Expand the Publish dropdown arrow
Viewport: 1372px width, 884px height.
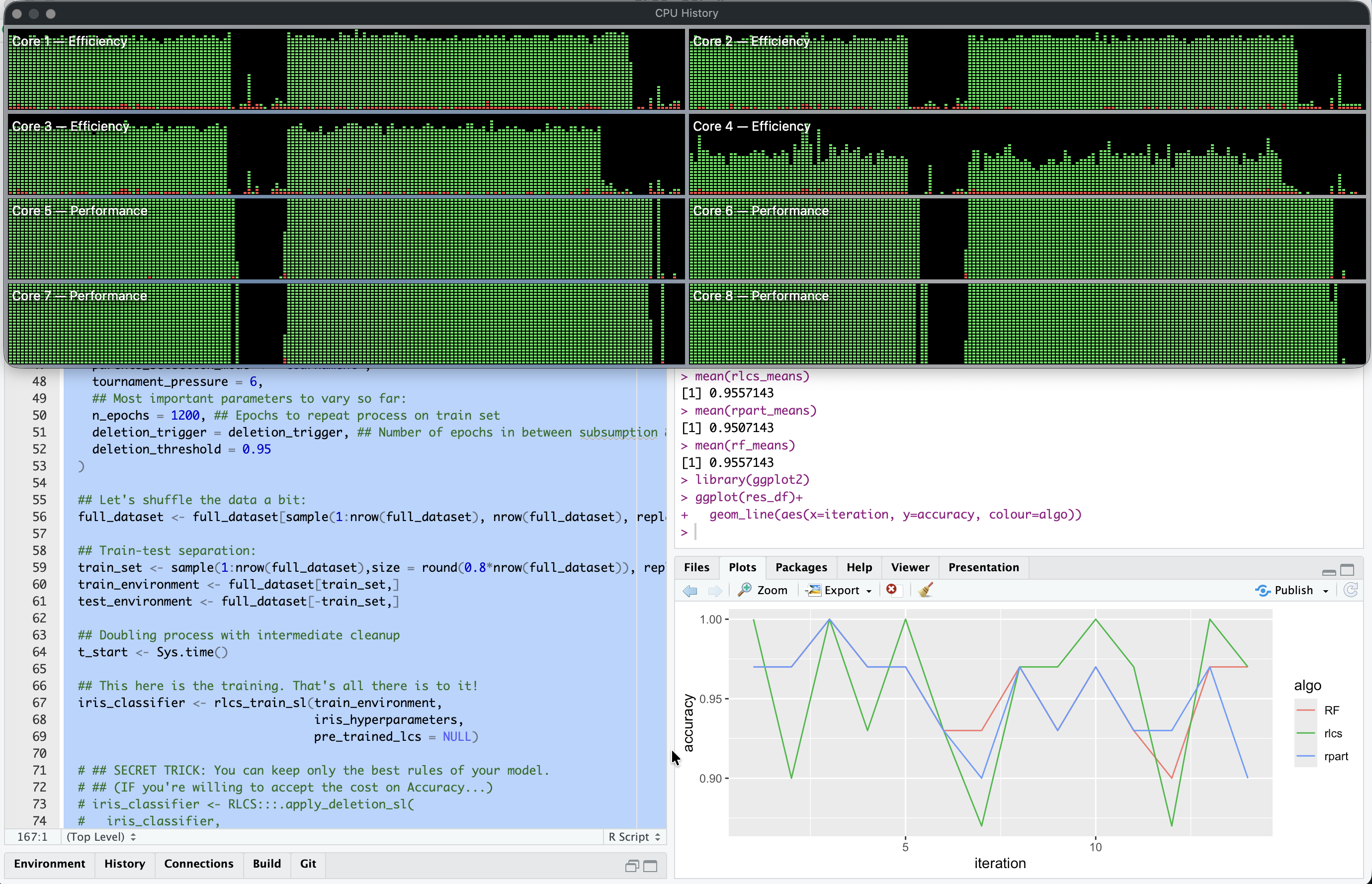1325,591
